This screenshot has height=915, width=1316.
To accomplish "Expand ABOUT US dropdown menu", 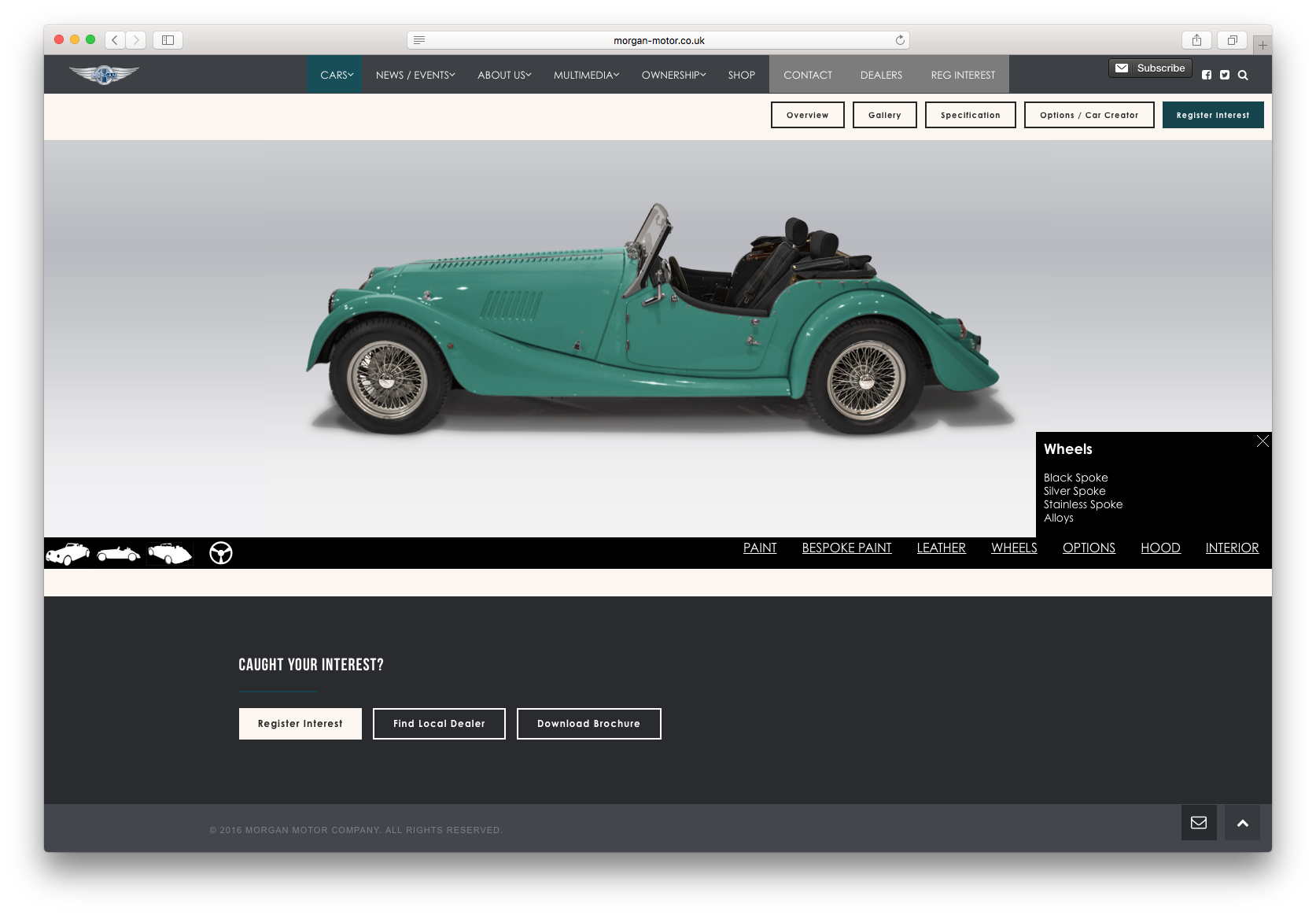I will (x=504, y=75).
